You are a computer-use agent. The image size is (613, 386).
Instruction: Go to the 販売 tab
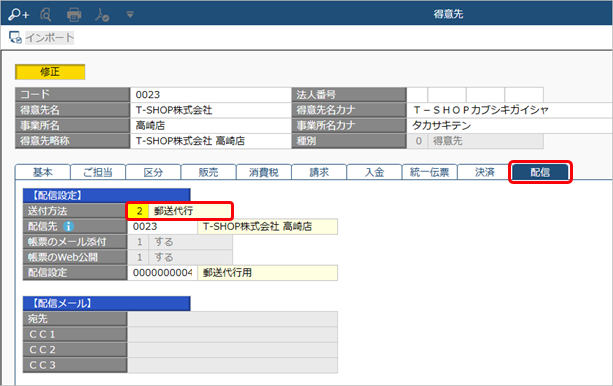208,172
